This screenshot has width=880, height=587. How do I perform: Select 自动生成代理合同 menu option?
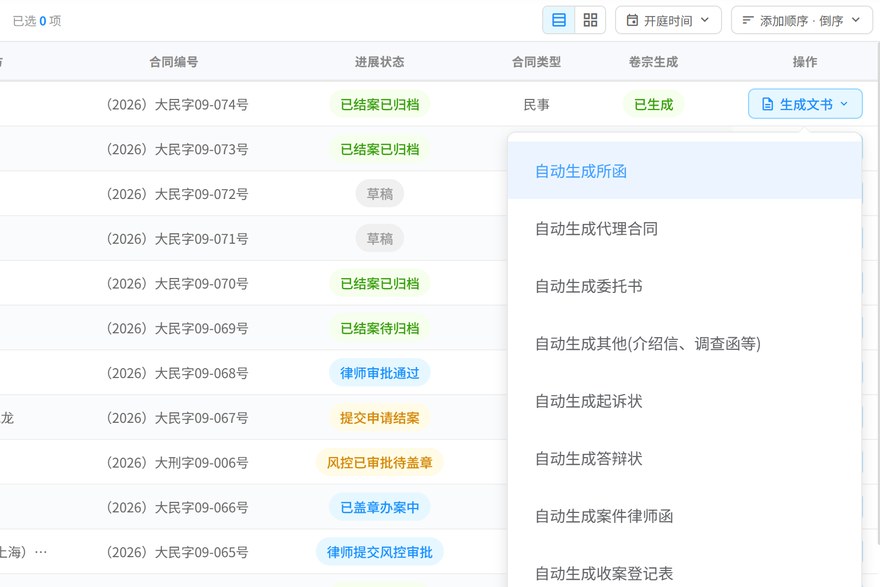(684, 228)
